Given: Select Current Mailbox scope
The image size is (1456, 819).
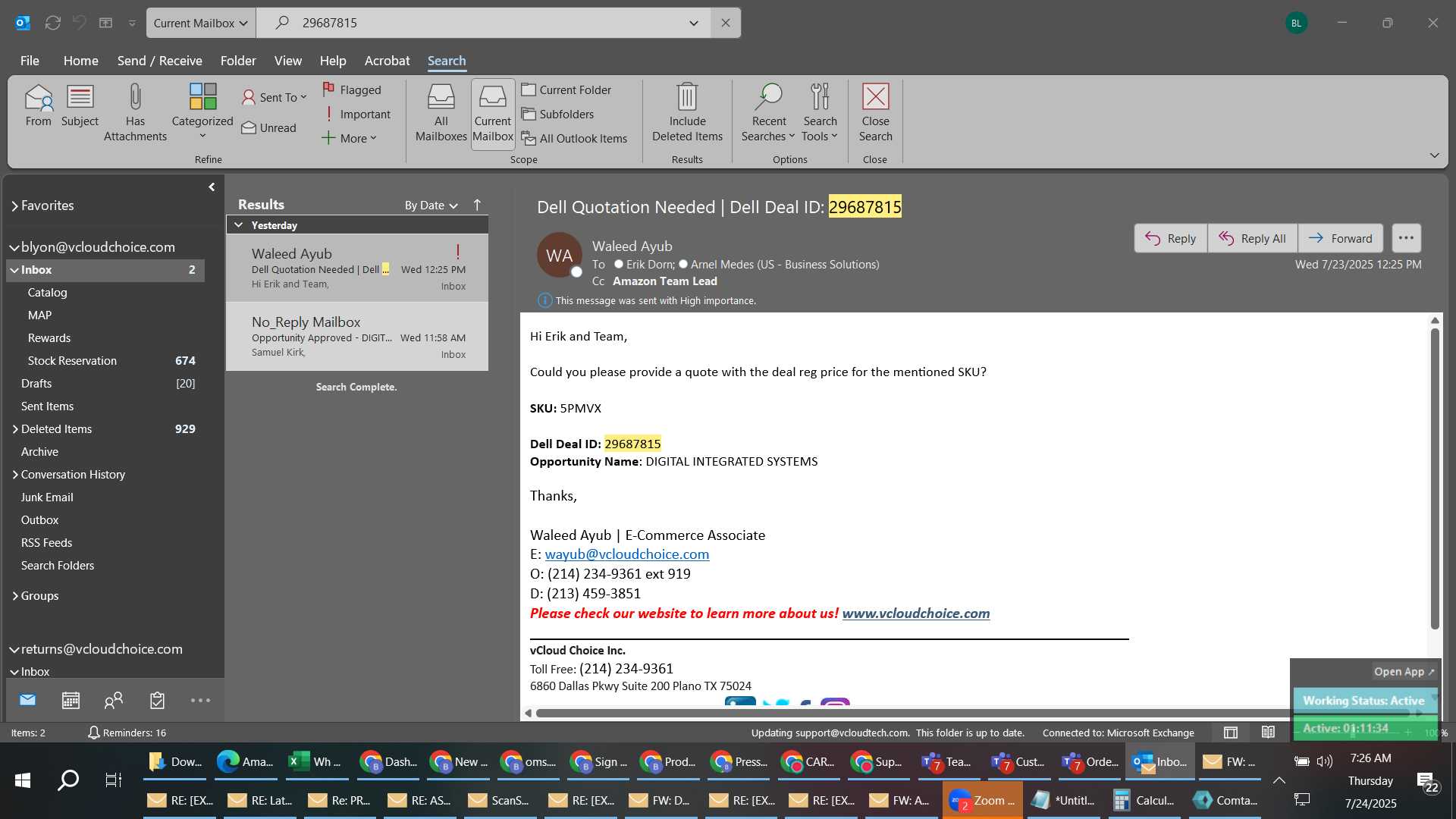Looking at the screenshot, I should 493,114.
